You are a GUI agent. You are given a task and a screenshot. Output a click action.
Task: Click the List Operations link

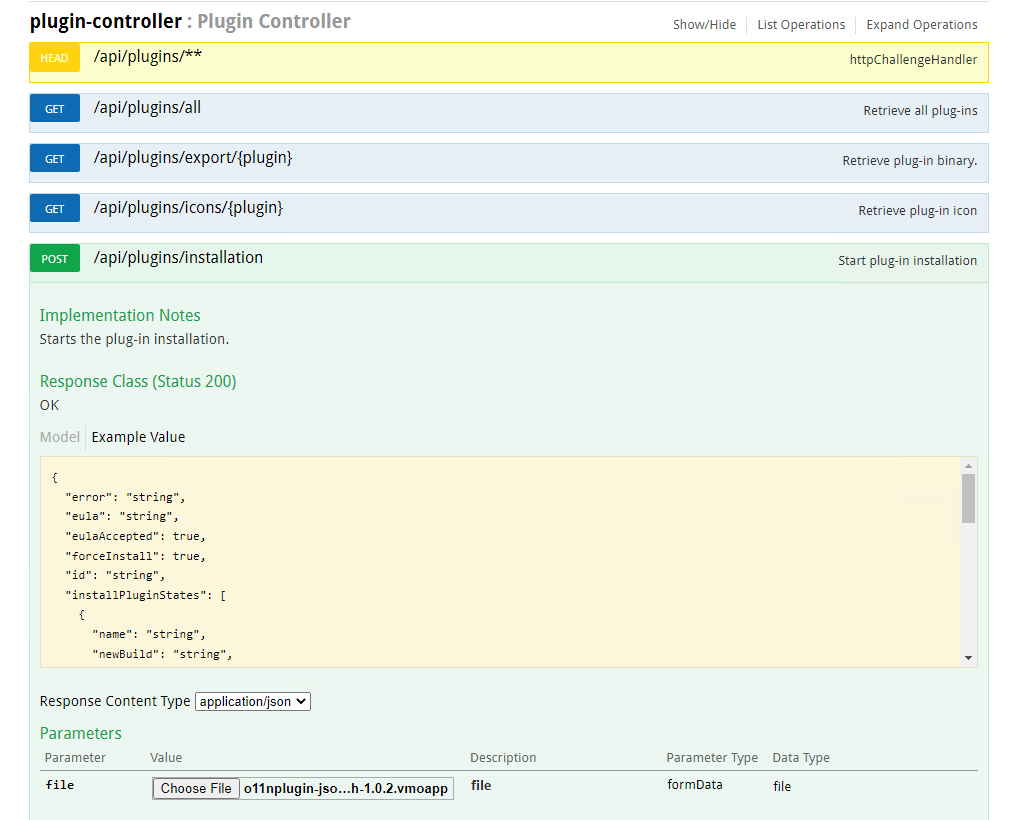tap(800, 25)
